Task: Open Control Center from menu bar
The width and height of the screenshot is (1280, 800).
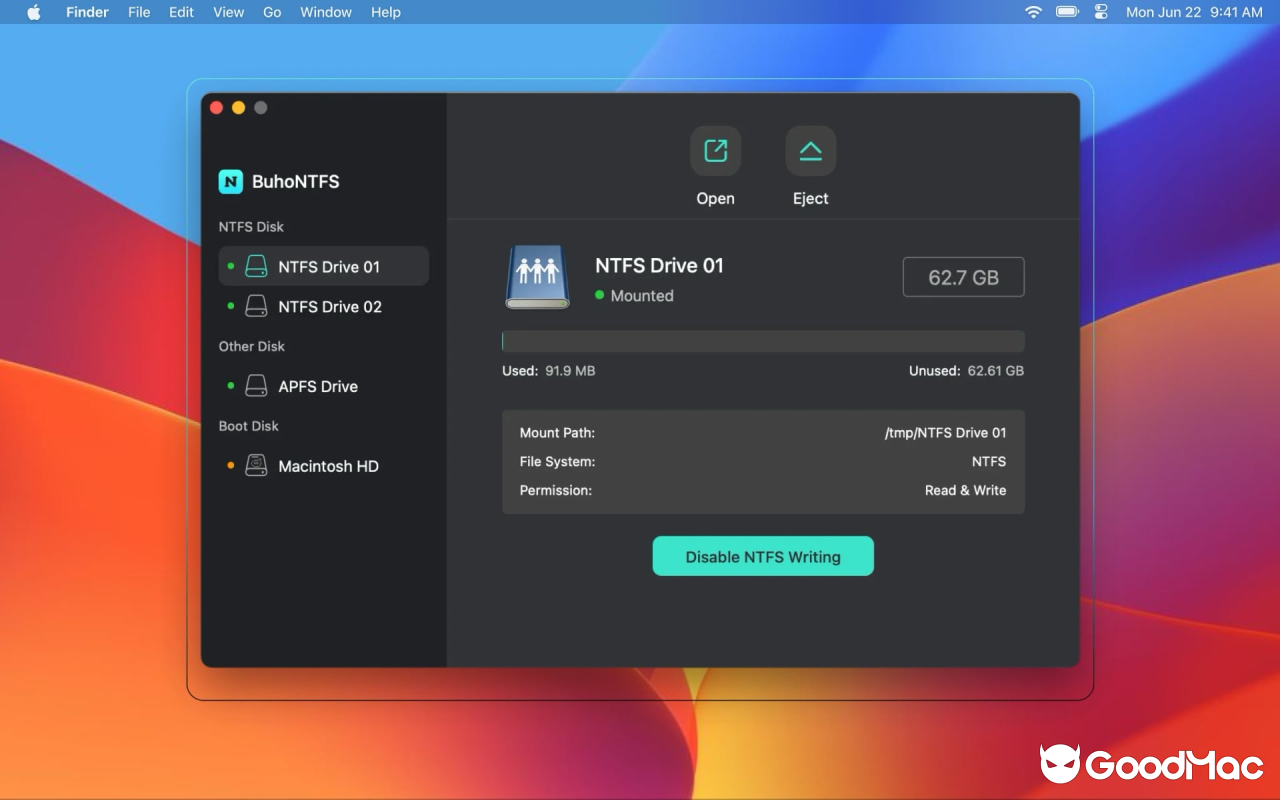Action: pyautogui.click(x=1102, y=12)
